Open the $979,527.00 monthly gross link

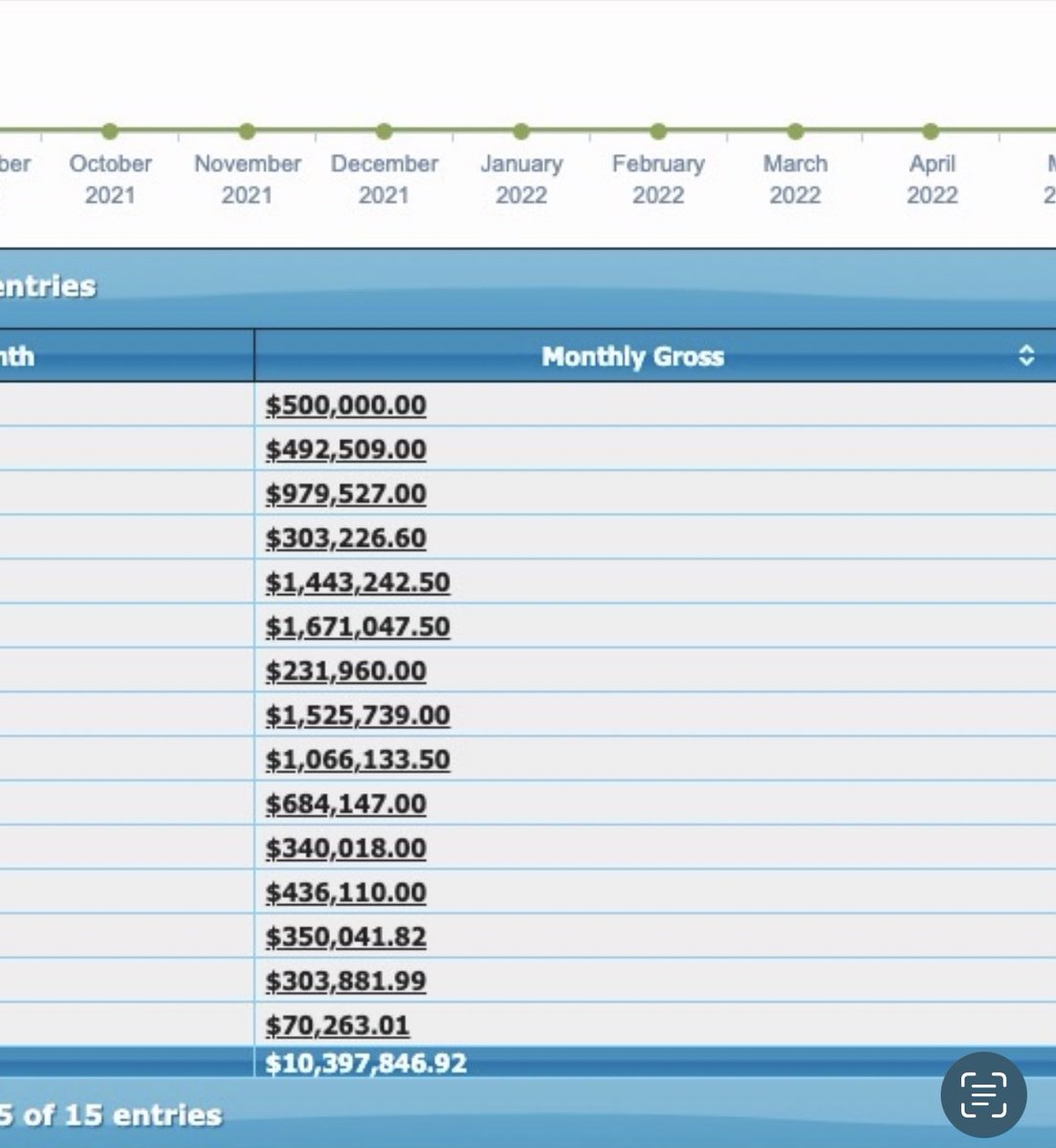(x=345, y=494)
